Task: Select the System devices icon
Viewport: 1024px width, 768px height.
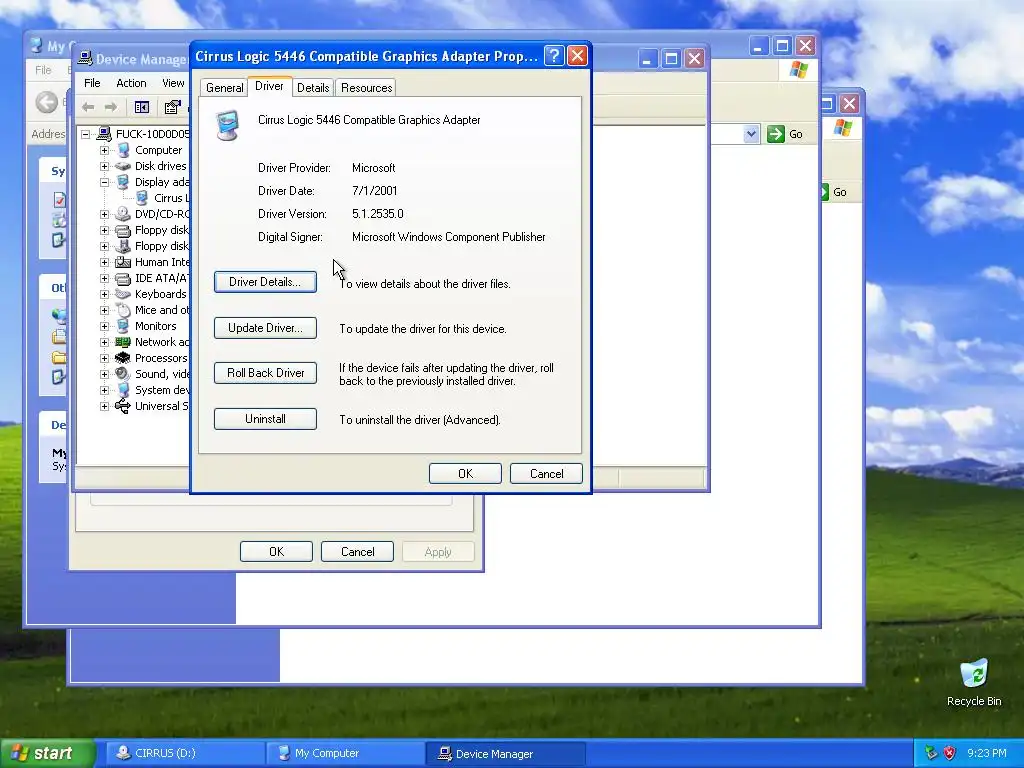Action: pos(123,391)
